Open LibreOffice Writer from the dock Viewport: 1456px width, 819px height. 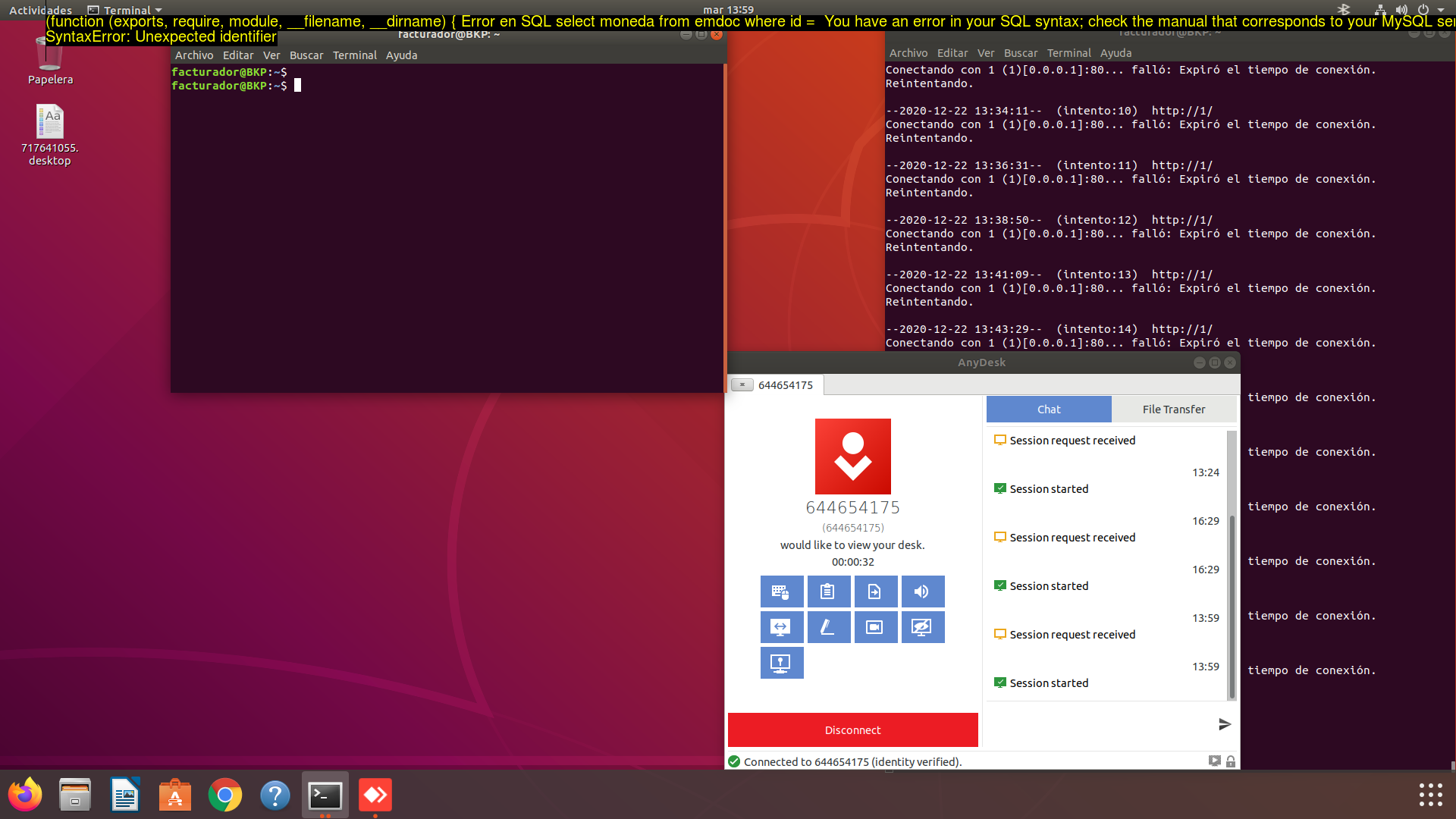tap(125, 795)
